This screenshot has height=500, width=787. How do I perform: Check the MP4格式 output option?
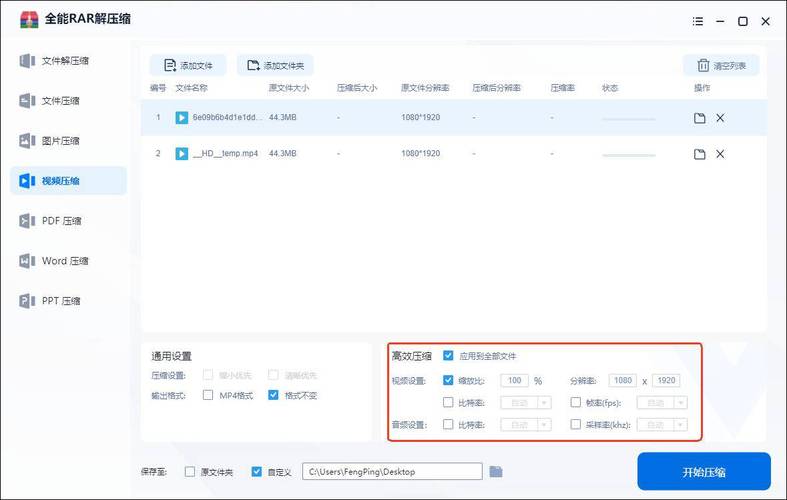click(208, 395)
